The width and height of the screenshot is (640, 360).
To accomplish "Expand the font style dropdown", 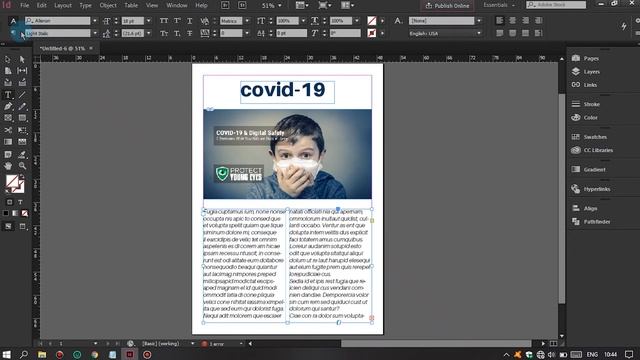I will point(95,33).
